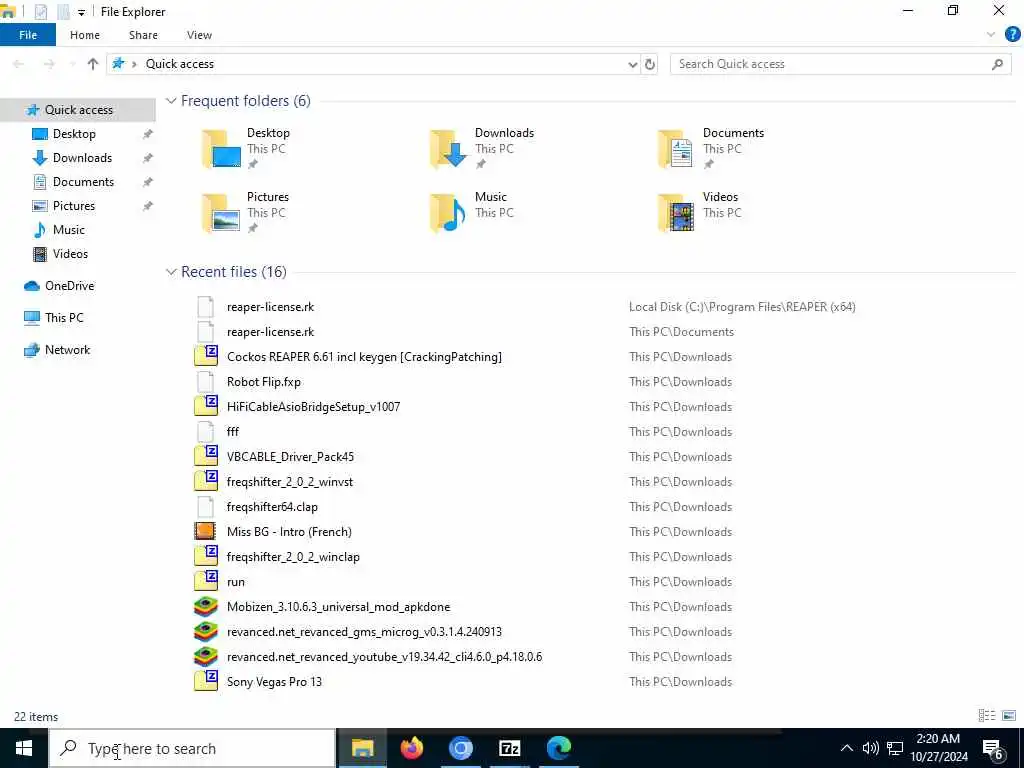The image size is (1024, 768).
Task: Select Network in the navigation pane
Action: click(x=67, y=350)
